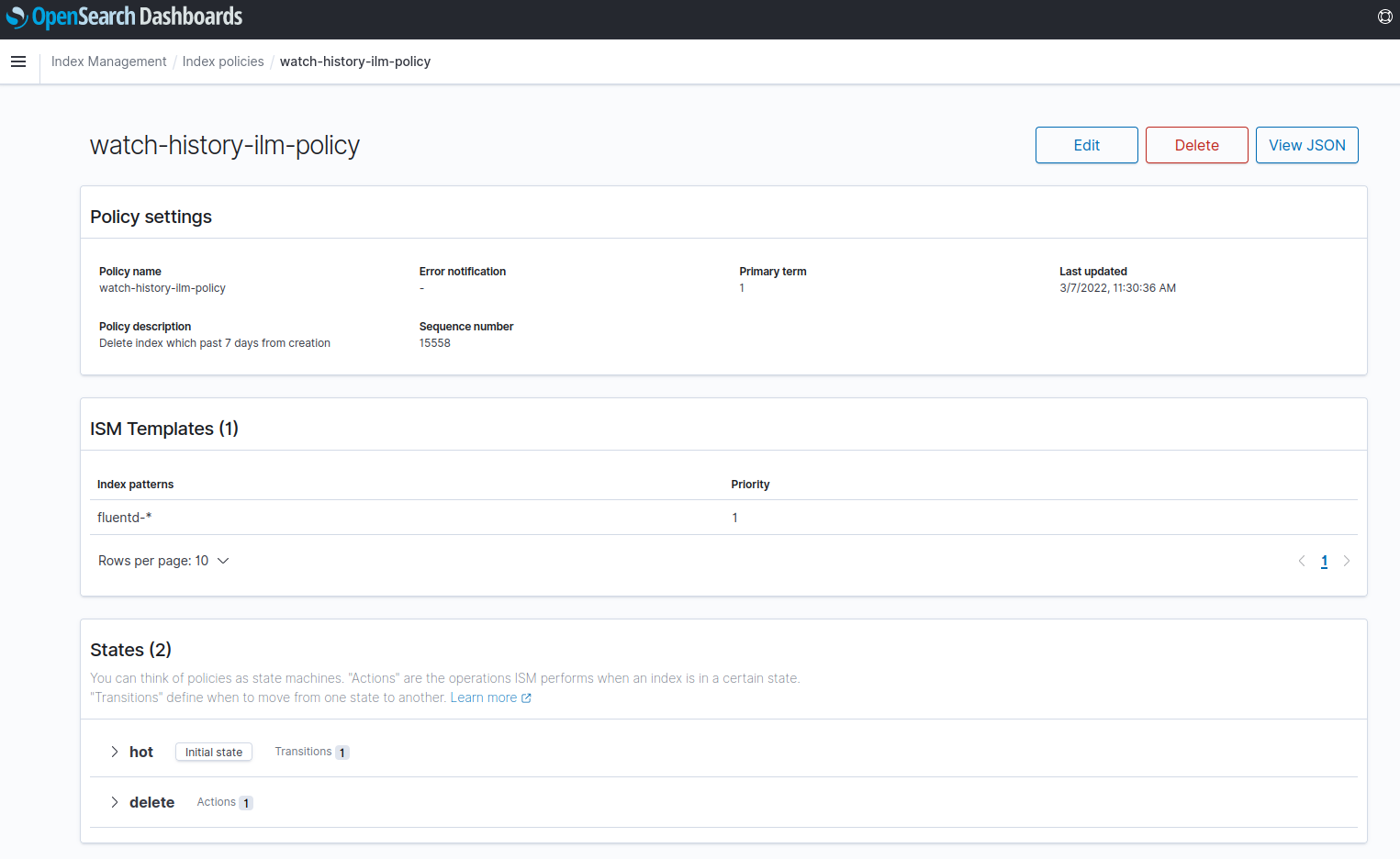Click policy description text about 7 days
The image size is (1400, 859).
pyautogui.click(x=215, y=343)
